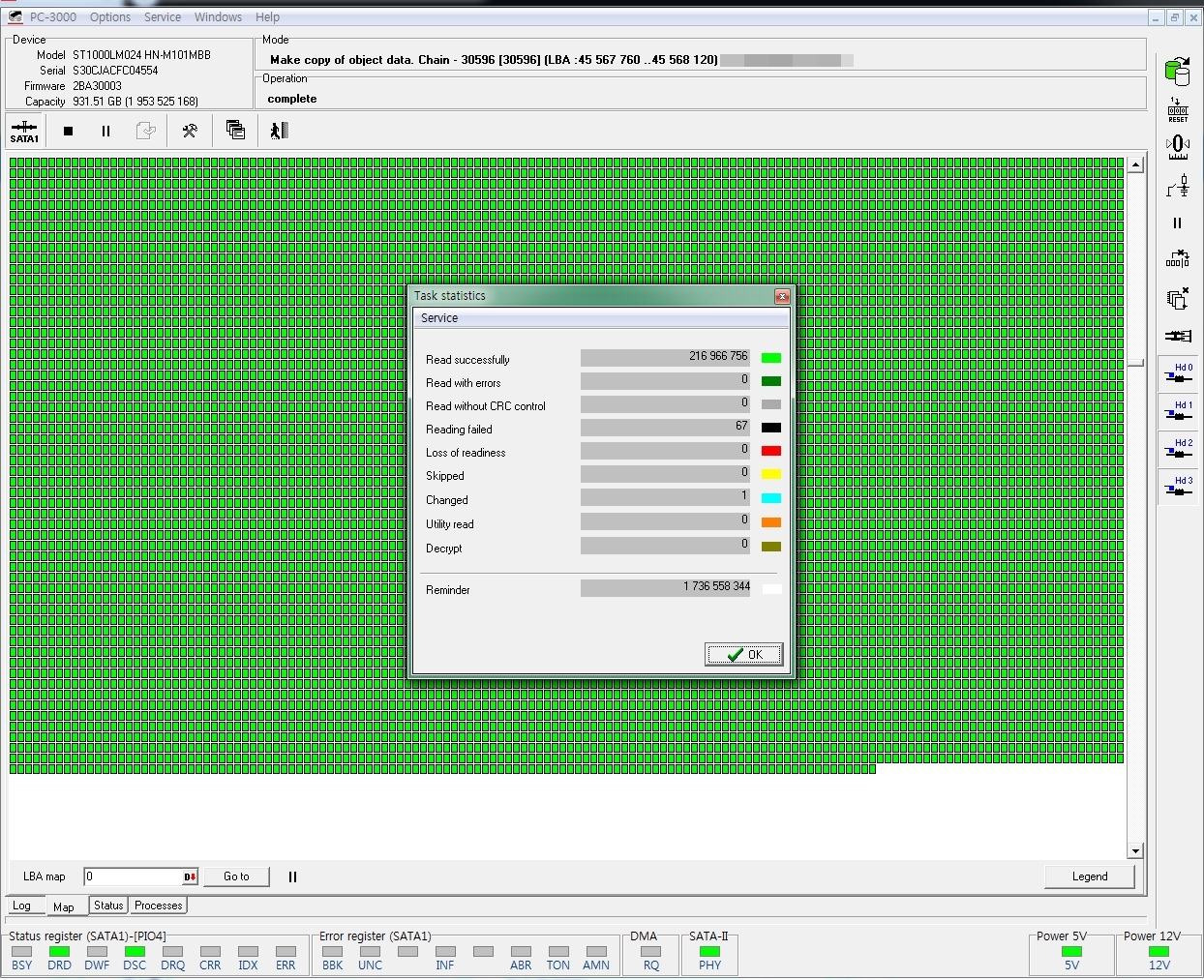Viewport: 1204px width, 980px height.
Task: Click the PHY SATA-II indicator
Action: click(709, 952)
